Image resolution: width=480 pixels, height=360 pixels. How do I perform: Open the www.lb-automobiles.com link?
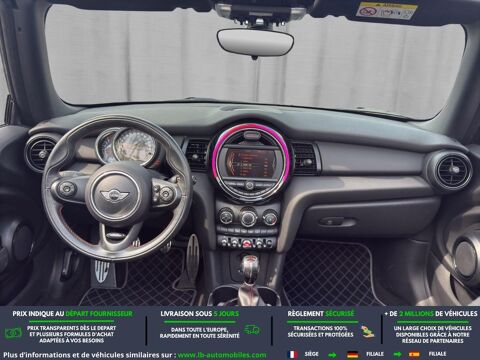tap(222, 355)
